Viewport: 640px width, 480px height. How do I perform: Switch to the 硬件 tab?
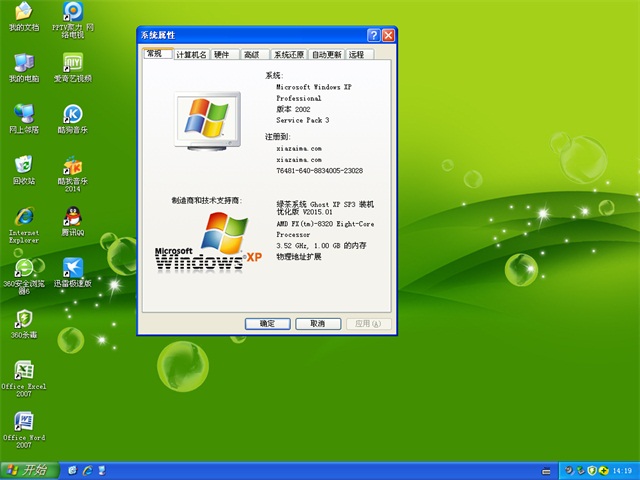click(x=222, y=55)
